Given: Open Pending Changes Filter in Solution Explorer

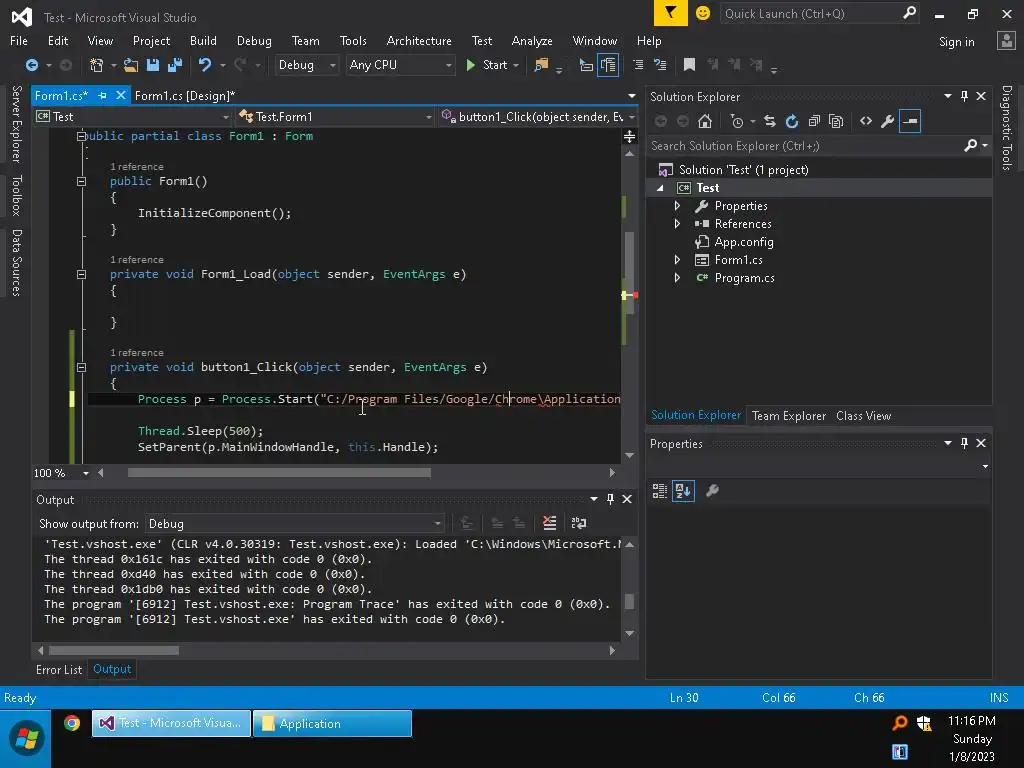Looking at the screenshot, I should [x=737, y=121].
